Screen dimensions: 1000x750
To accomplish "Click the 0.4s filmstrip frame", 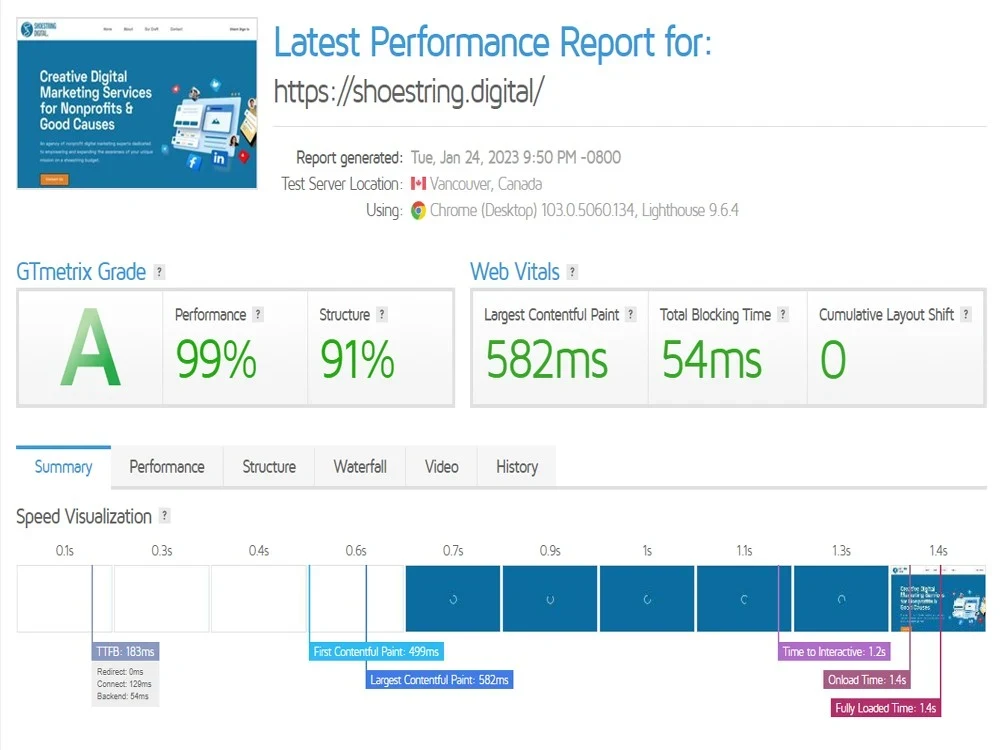I will [x=259, y=598].
